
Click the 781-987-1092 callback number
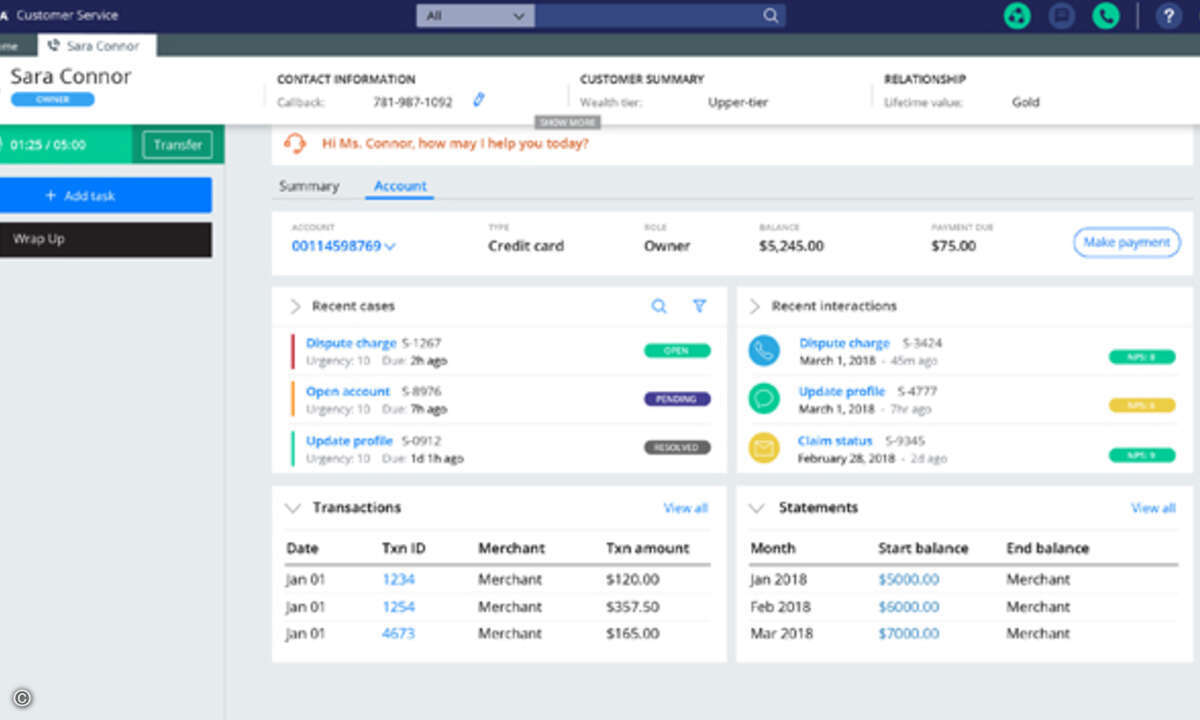pos(412,102)
